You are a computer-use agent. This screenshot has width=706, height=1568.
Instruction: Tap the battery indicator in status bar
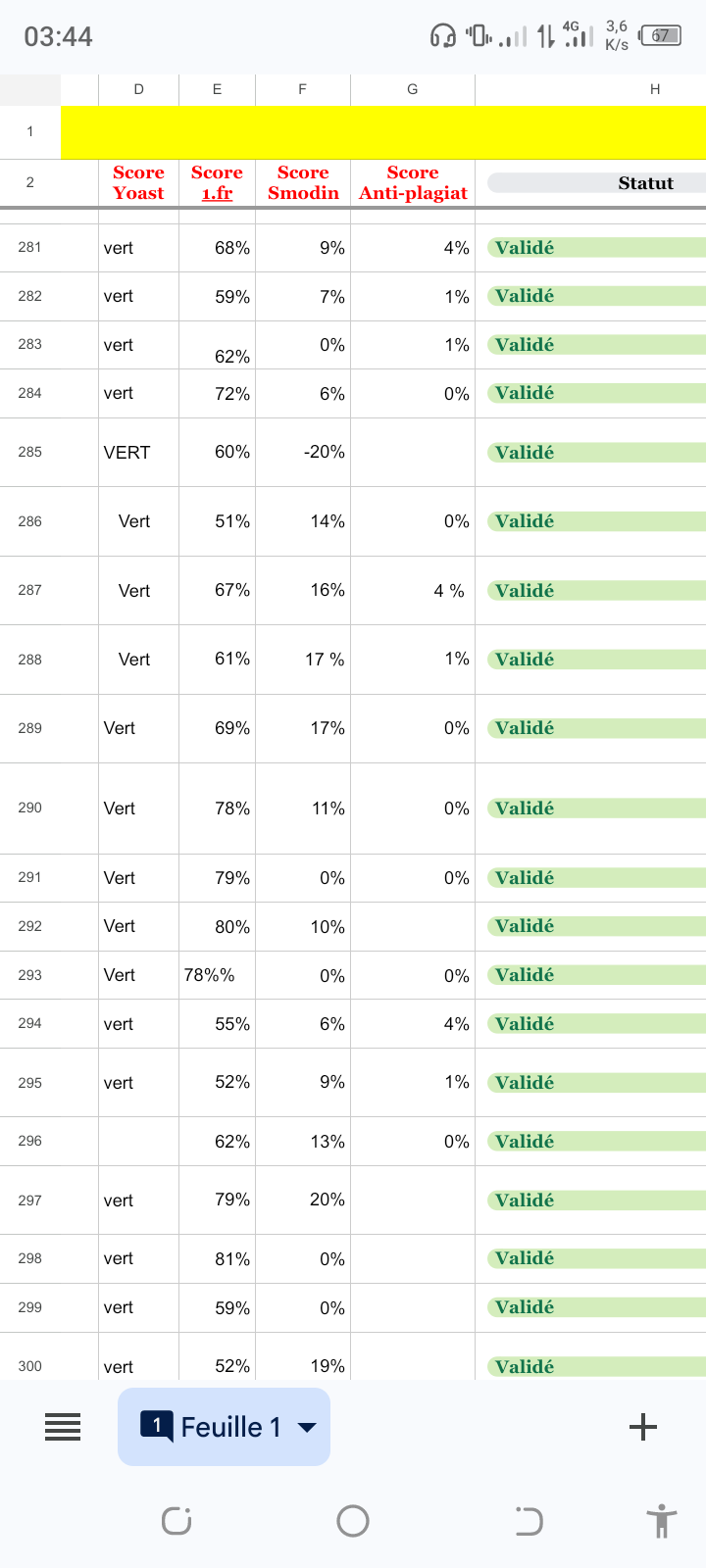[660, 36]
